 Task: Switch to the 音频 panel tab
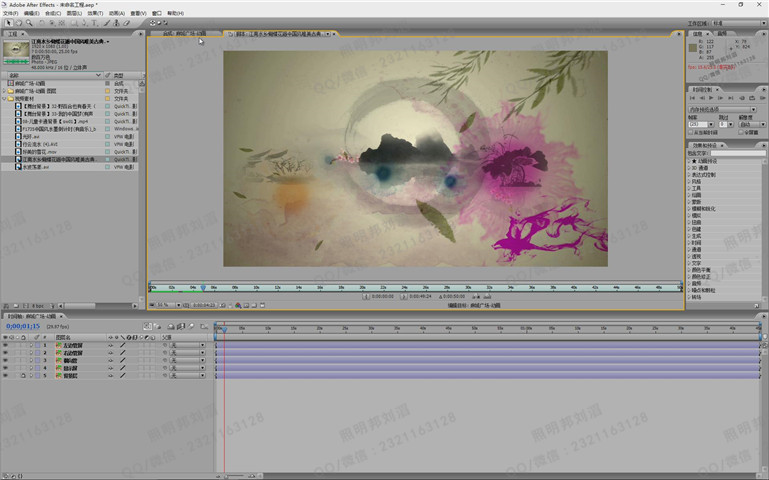pyautogui.click(x=722, y=33)
